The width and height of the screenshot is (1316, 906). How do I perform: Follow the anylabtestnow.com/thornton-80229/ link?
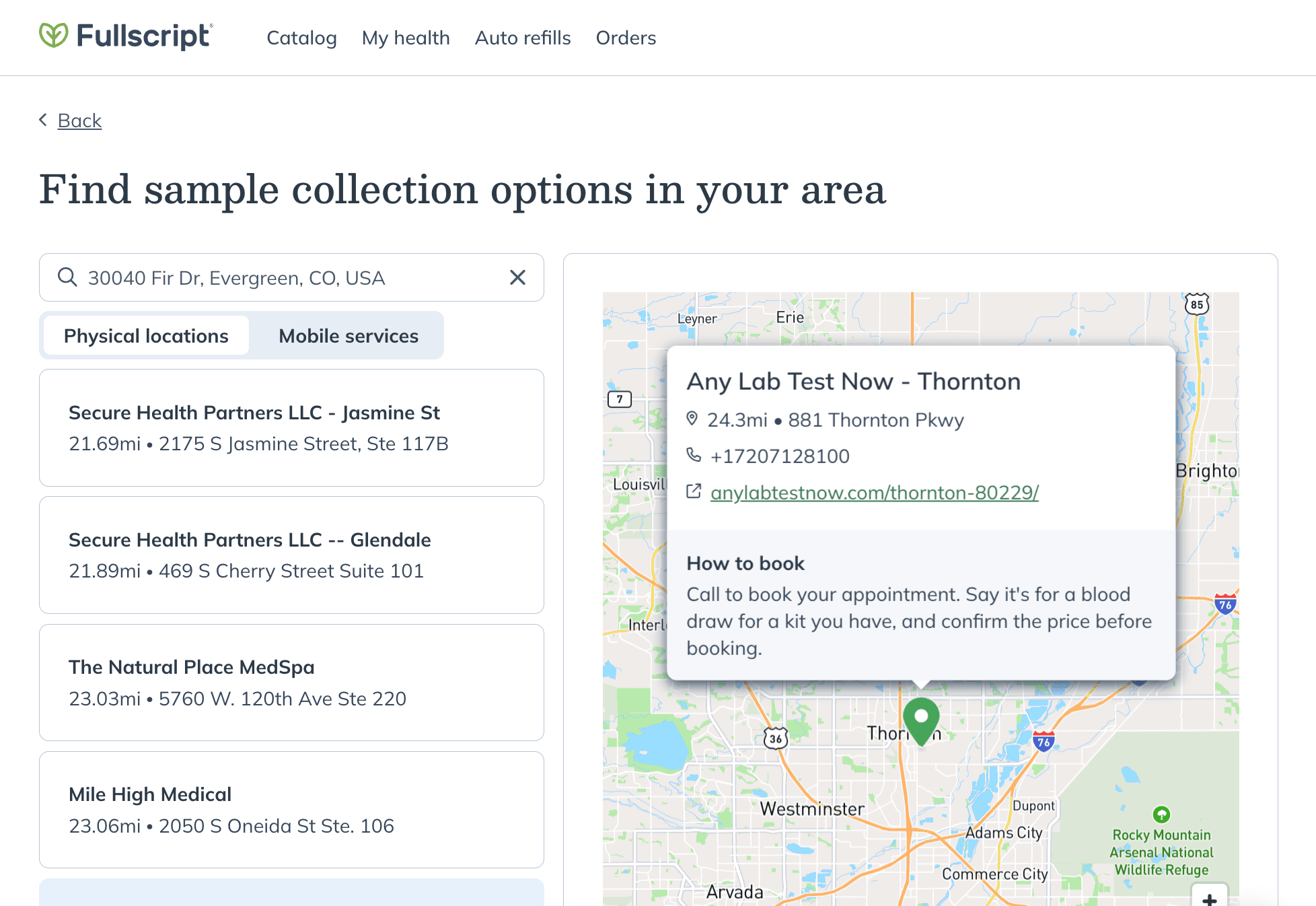[x=875, y=492]
